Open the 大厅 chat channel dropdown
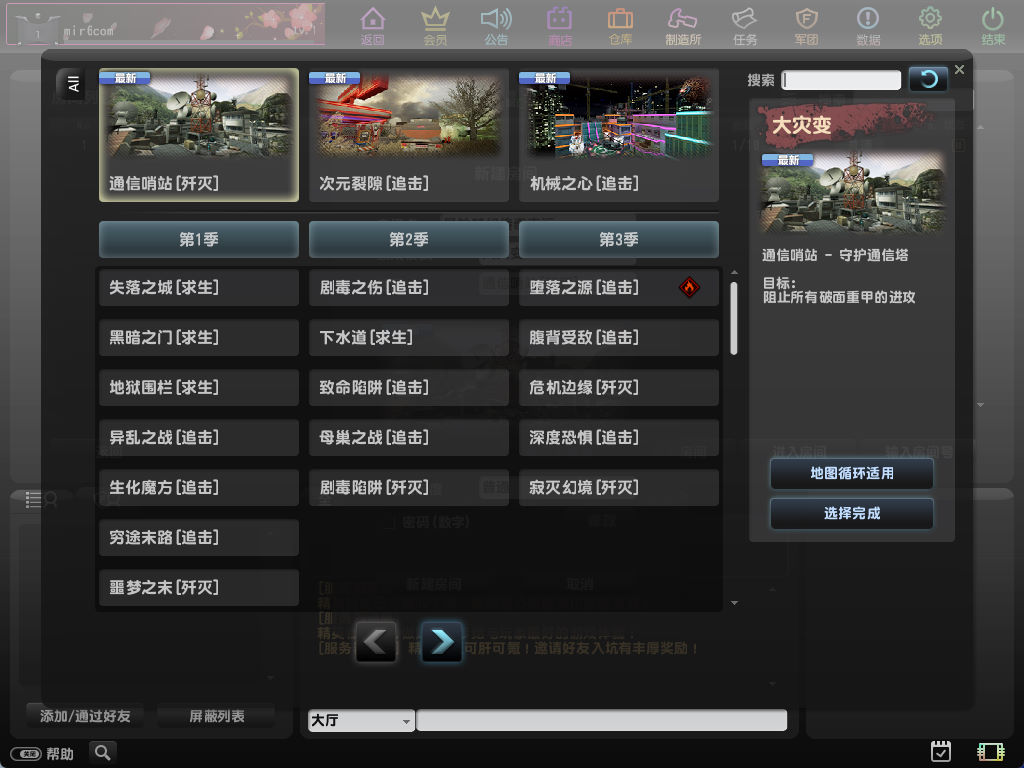The image size is (1024, 768). (361, 721)
